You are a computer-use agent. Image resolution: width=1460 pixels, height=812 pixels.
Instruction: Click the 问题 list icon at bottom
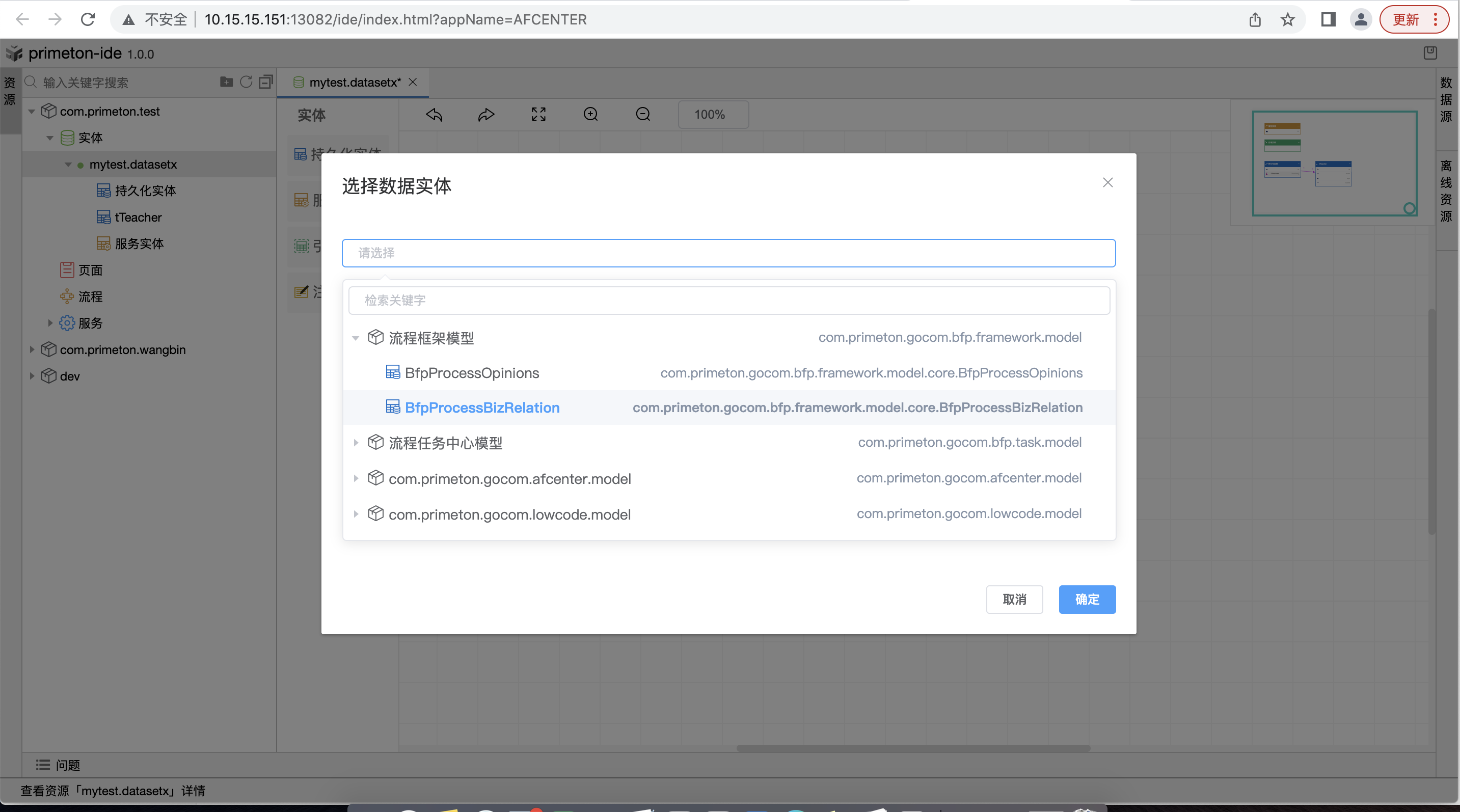[x=43, y=765]
